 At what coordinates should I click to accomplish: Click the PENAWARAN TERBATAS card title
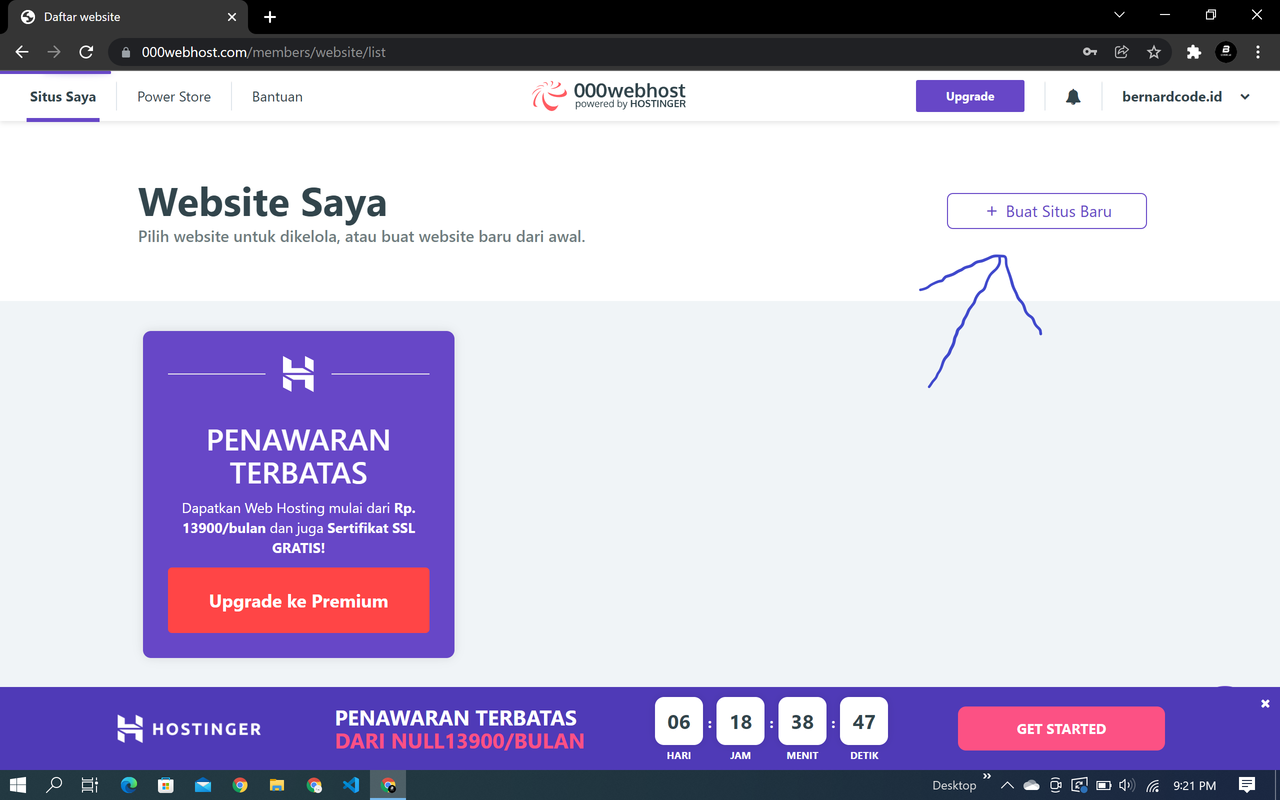298,456
